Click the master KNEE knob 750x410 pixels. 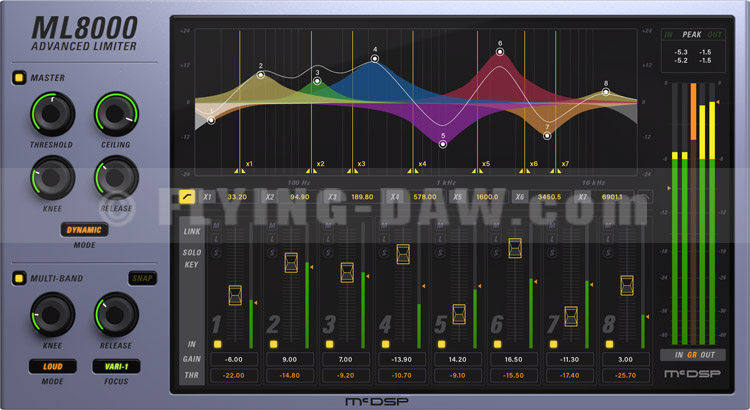point(53,178)
